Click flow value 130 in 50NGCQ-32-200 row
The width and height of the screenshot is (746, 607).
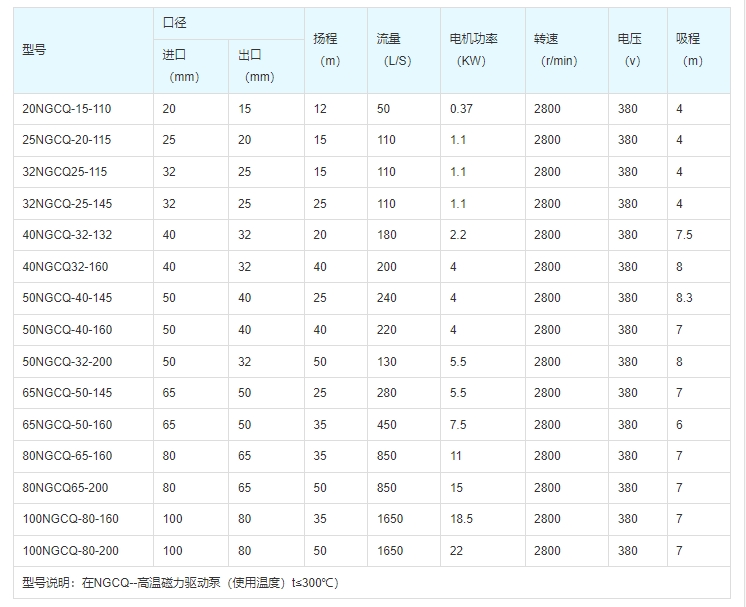click(386, 362)
